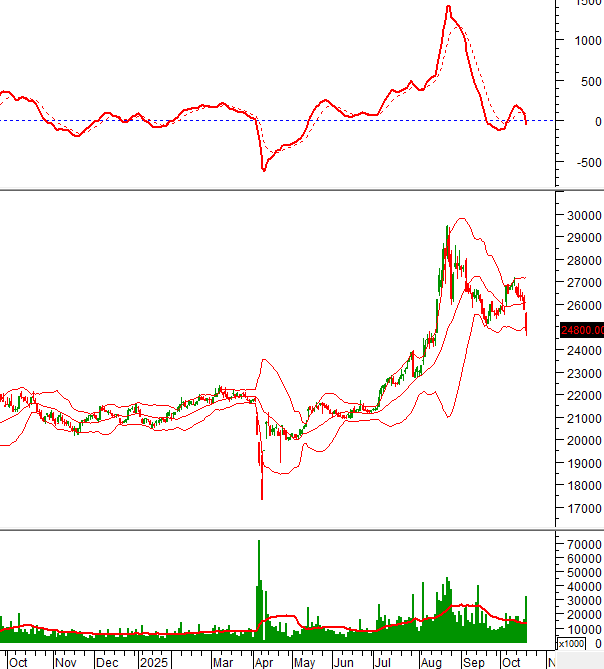Image resolution: width=604 pixels, height=669 pixels.
Task: Click the 2025 year marker on axis
Action: tap(155, 662)
